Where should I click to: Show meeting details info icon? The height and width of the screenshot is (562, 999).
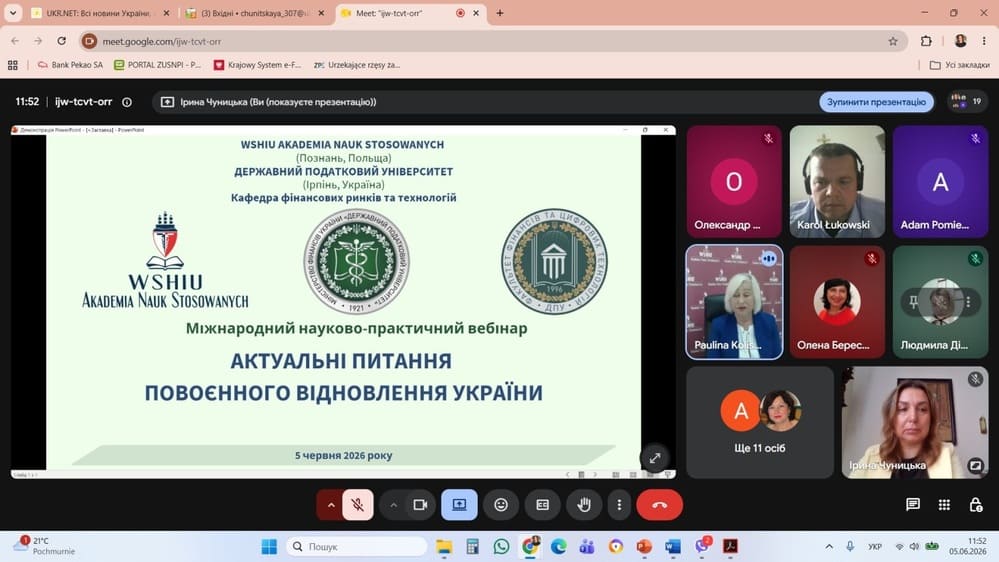point(127,102)
